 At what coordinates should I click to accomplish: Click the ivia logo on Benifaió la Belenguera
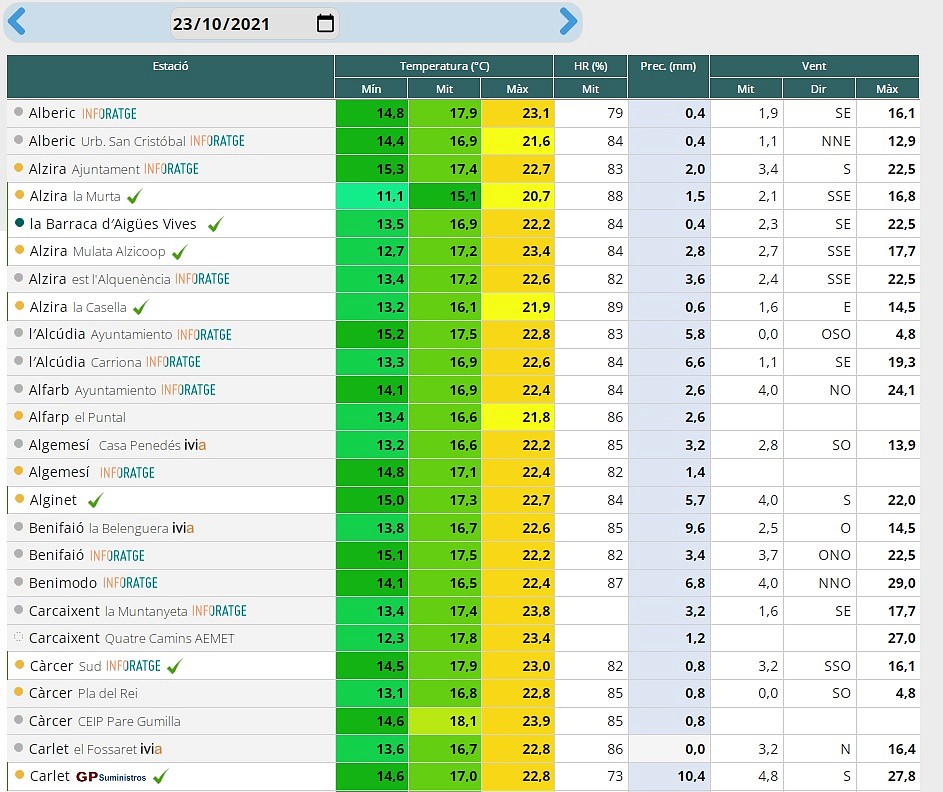tap(183, 528)
